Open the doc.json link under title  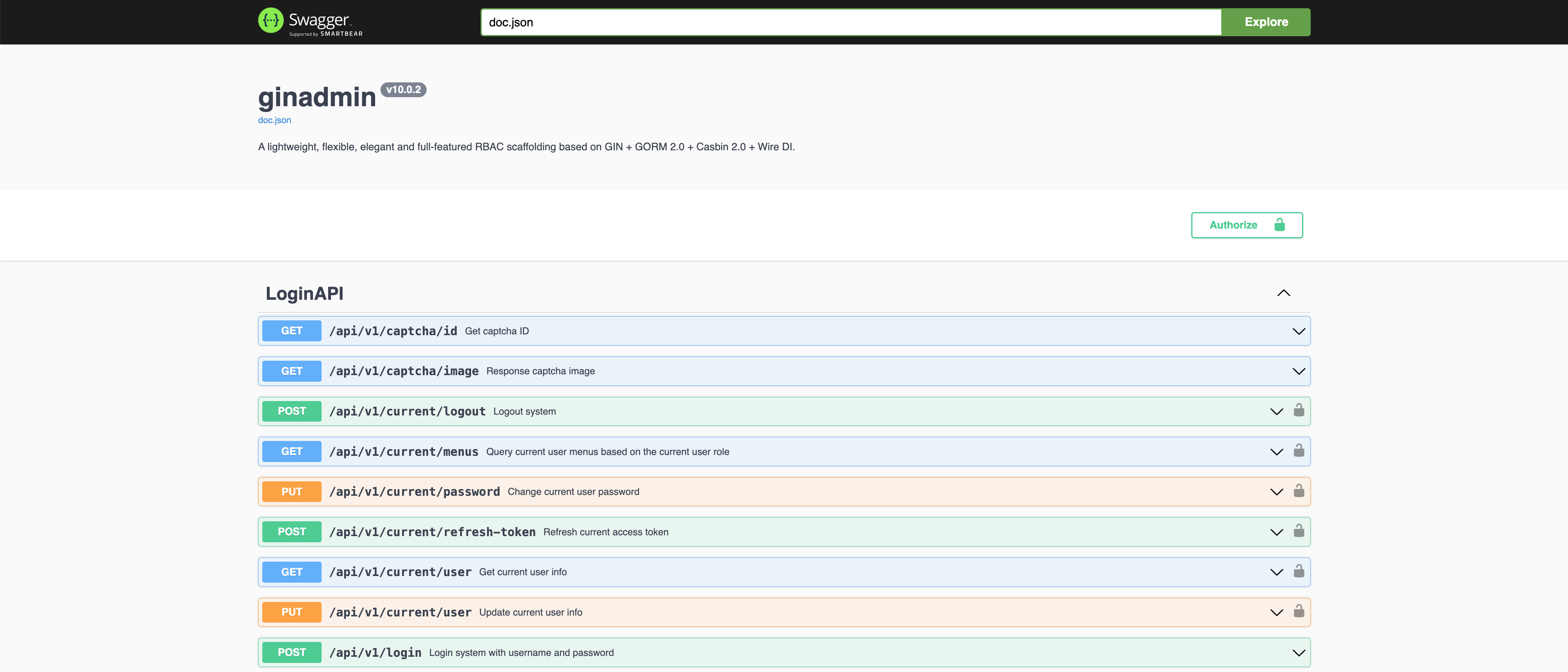[x=274, y=120]
